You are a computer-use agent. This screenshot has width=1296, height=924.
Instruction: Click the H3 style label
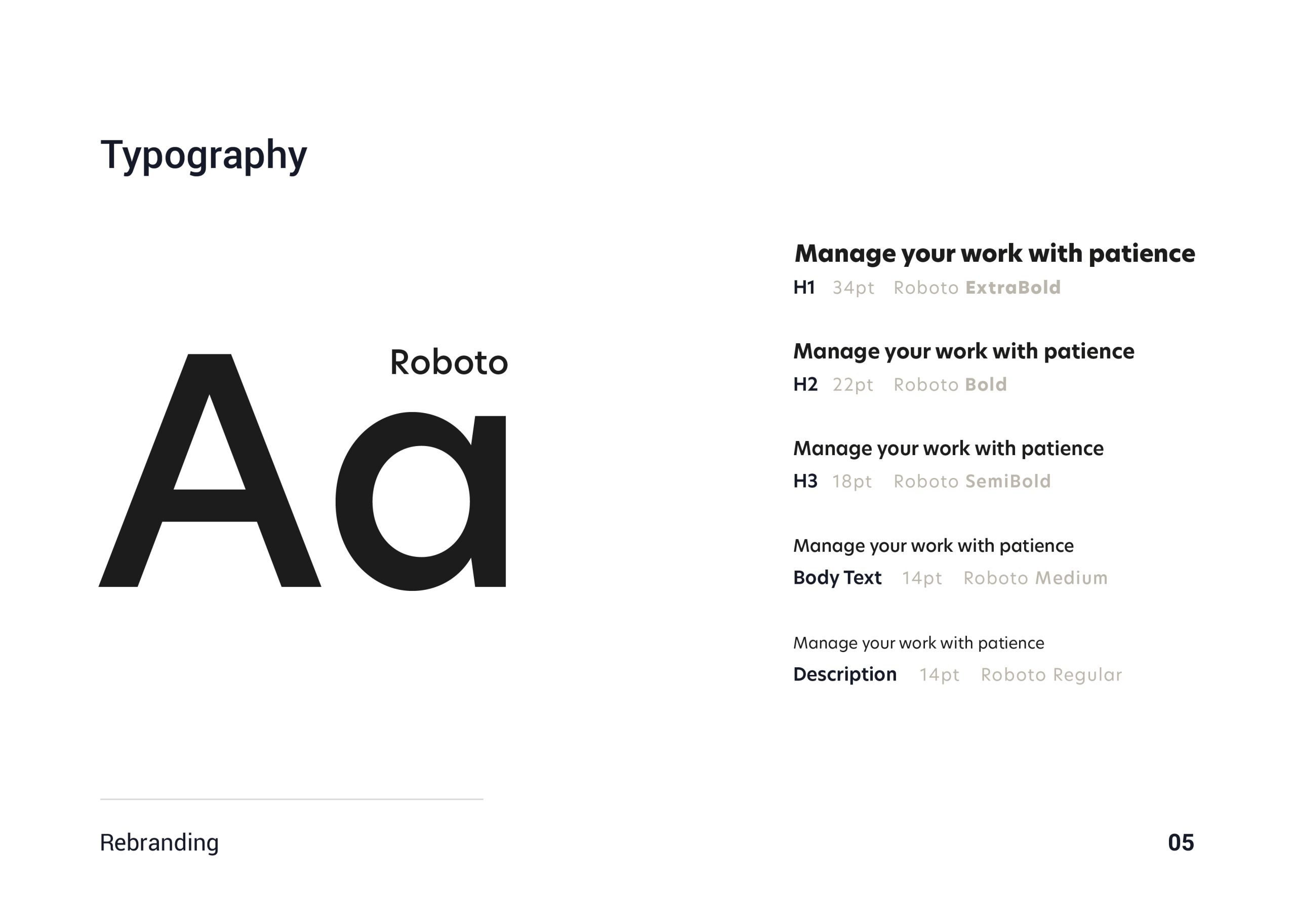[805, 481]
